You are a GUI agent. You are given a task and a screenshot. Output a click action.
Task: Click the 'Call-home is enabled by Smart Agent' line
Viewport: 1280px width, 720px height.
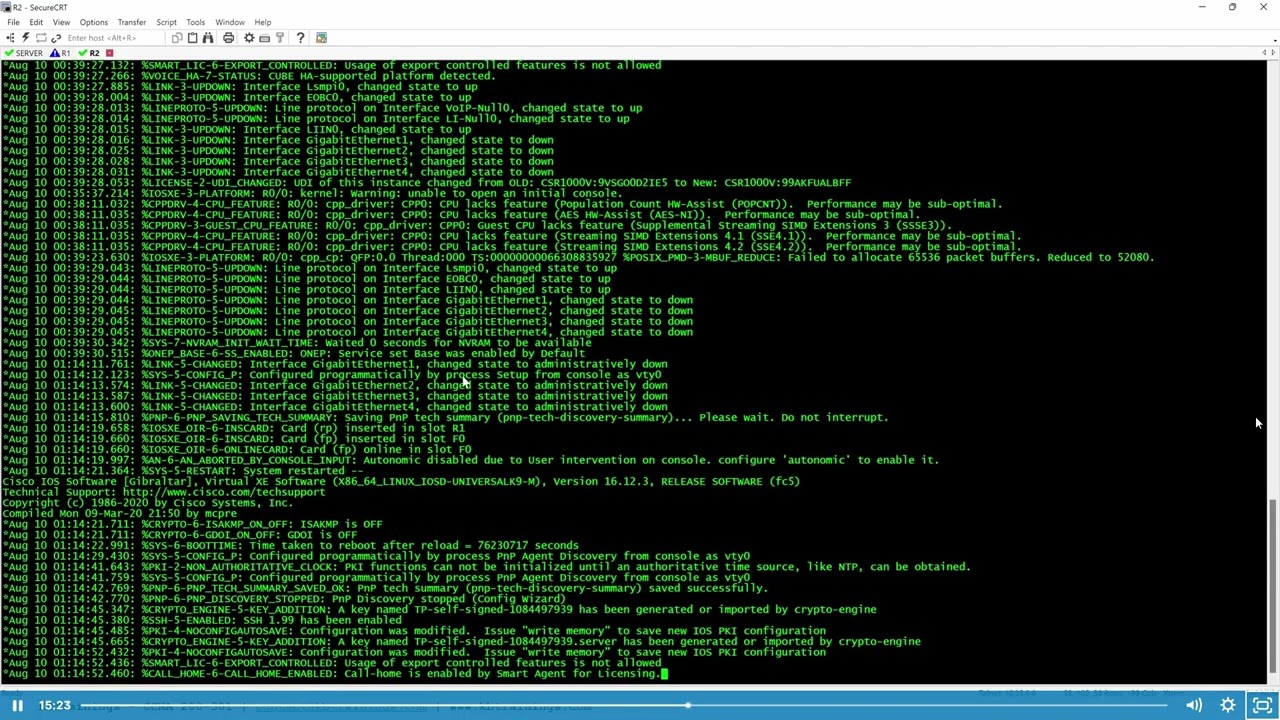coord(331,673)
